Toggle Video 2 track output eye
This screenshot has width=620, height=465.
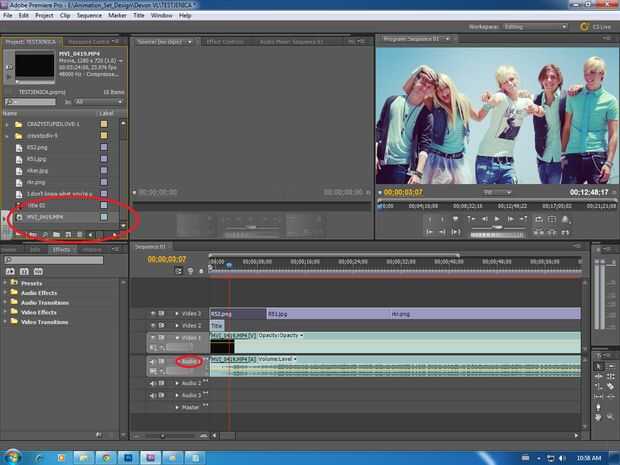[x=153, y=325]
